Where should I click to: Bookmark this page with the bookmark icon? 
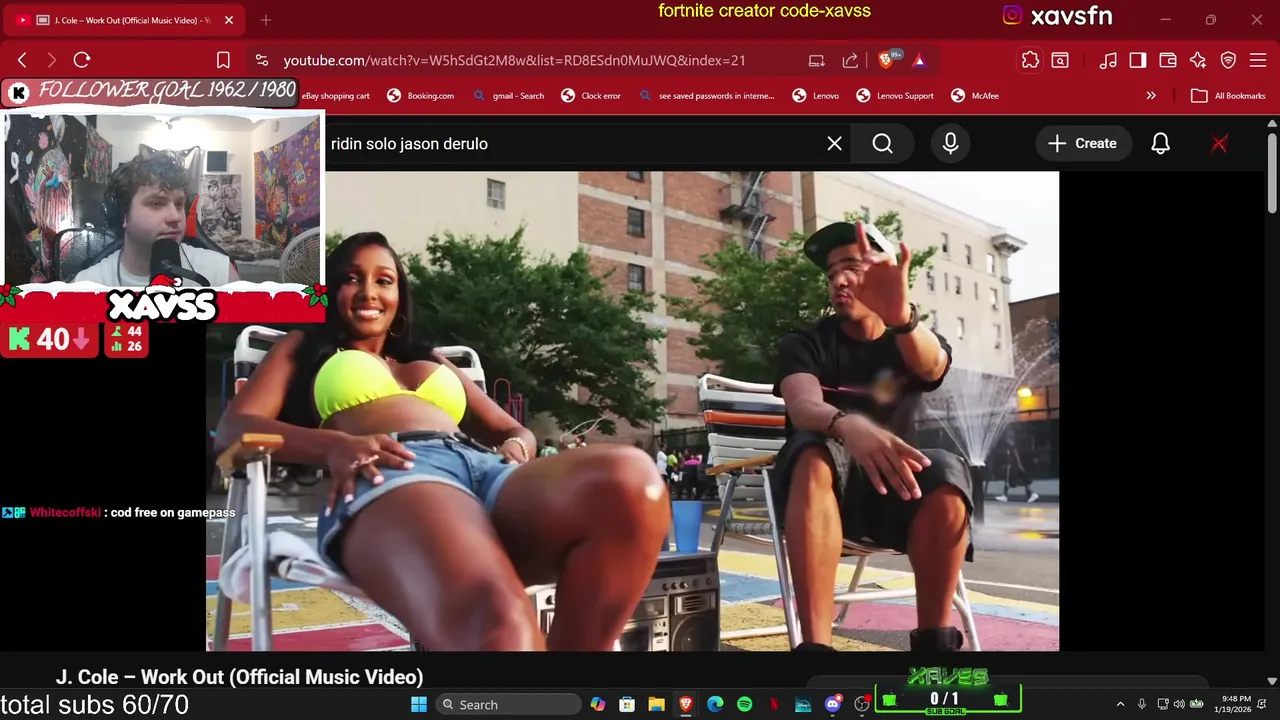[223, 60]
